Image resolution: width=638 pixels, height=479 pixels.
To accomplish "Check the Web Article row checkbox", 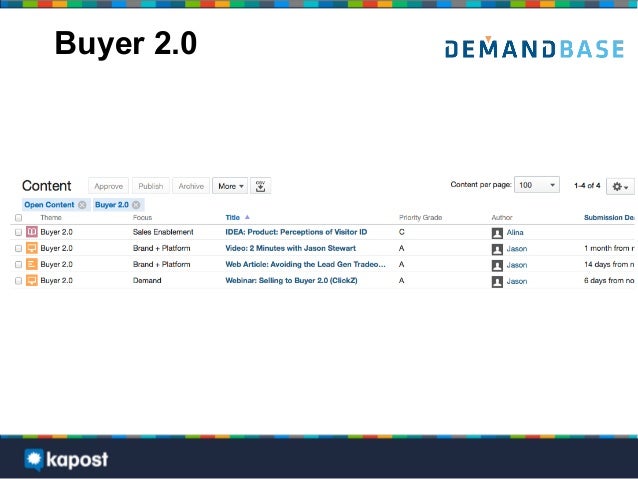I will (18, 265).
